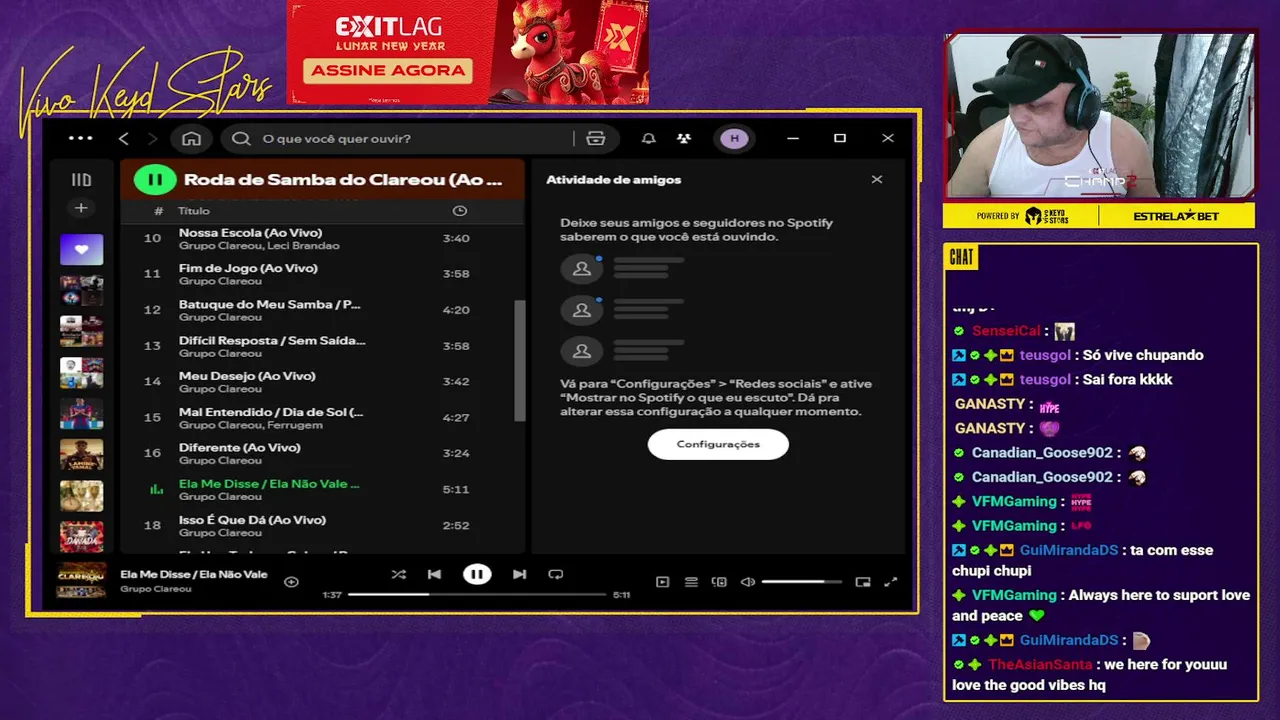Open Now Playing view
Image resolution: width=1280 pixels, height=720 pixels.
point(662,582)
